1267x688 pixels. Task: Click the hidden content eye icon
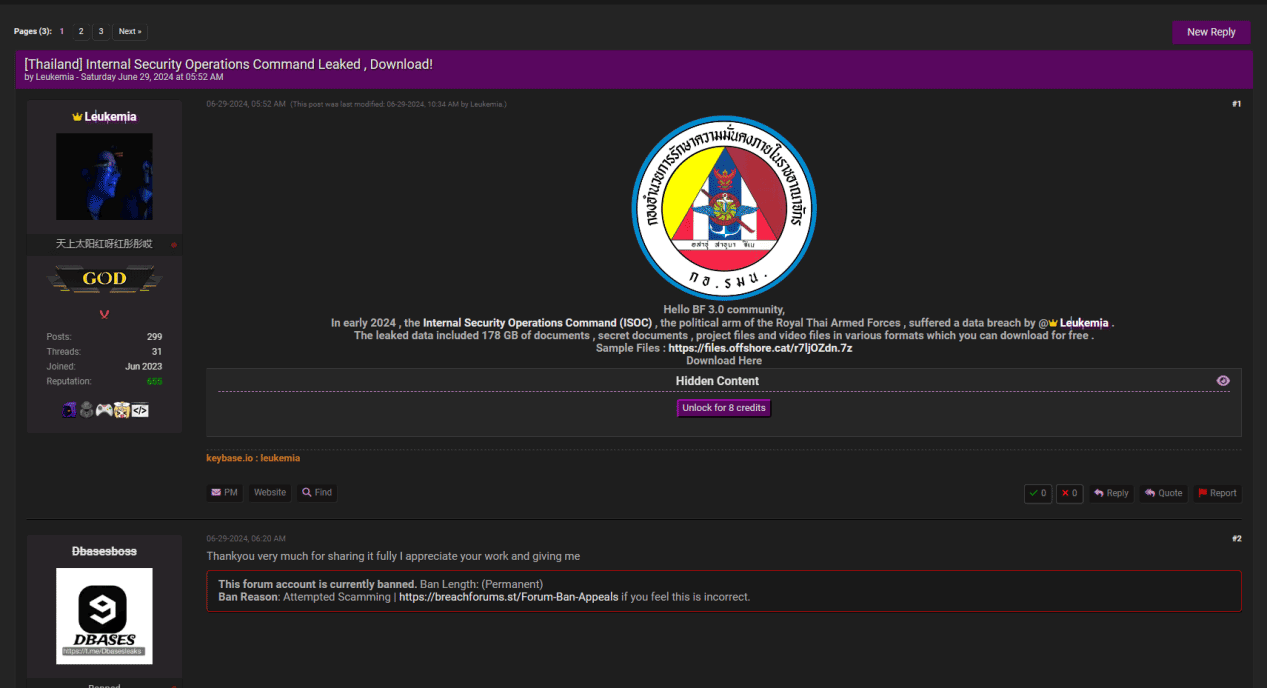pos(1223,381)
